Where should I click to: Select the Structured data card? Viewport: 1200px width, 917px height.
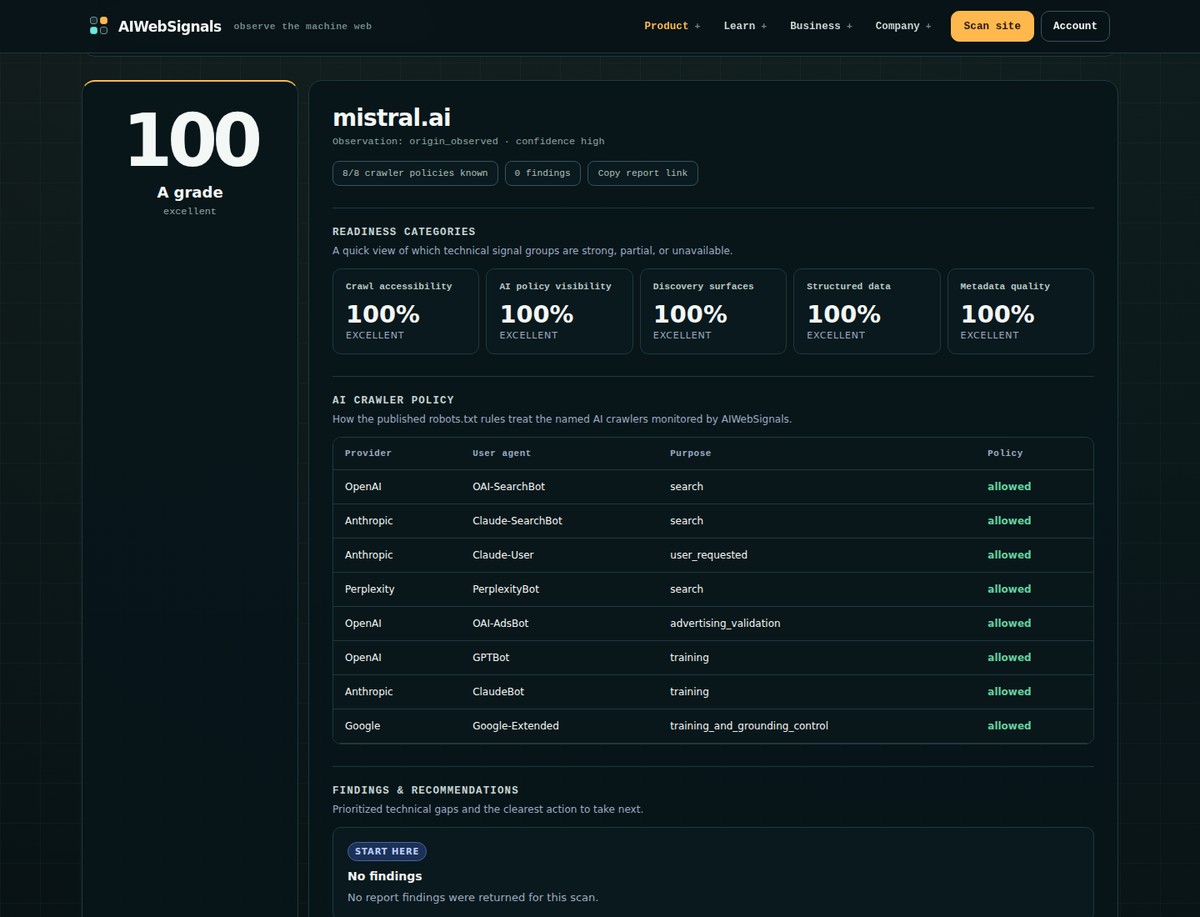pos(867,311)
